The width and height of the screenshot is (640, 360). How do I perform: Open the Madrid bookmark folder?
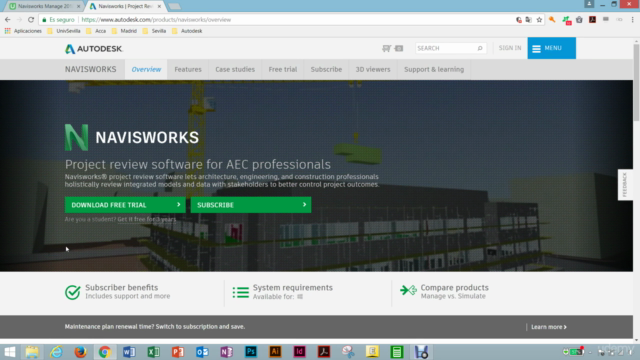click(x=124, y=31)
